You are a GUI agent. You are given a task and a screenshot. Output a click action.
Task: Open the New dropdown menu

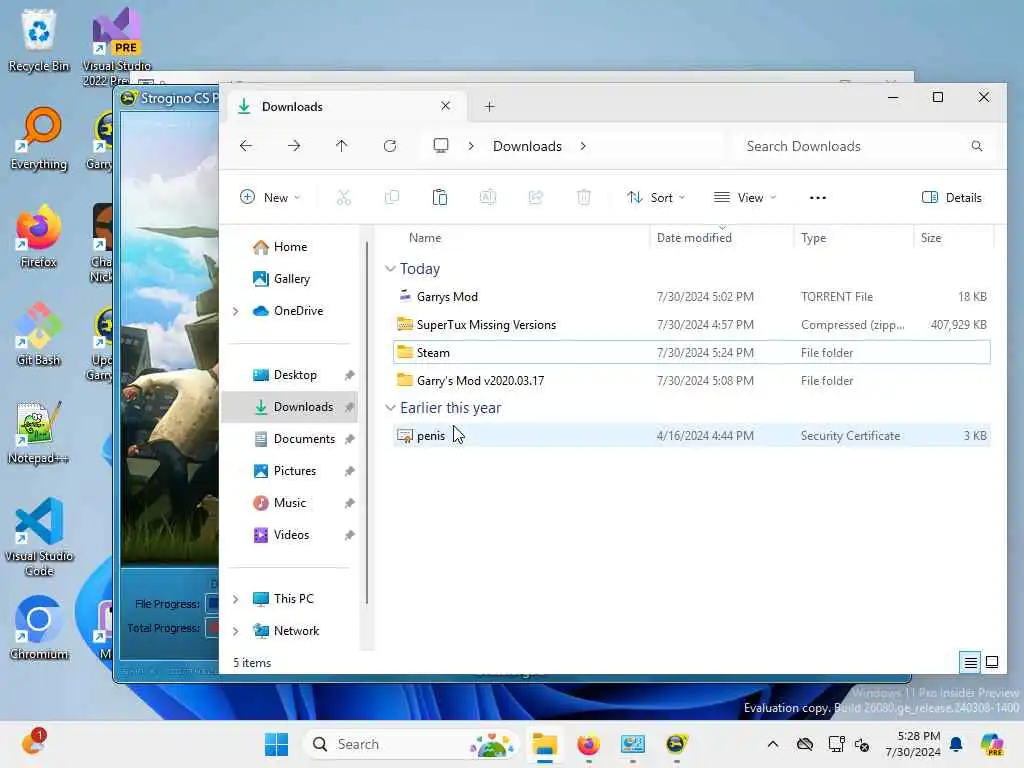[x=270, y=197]
